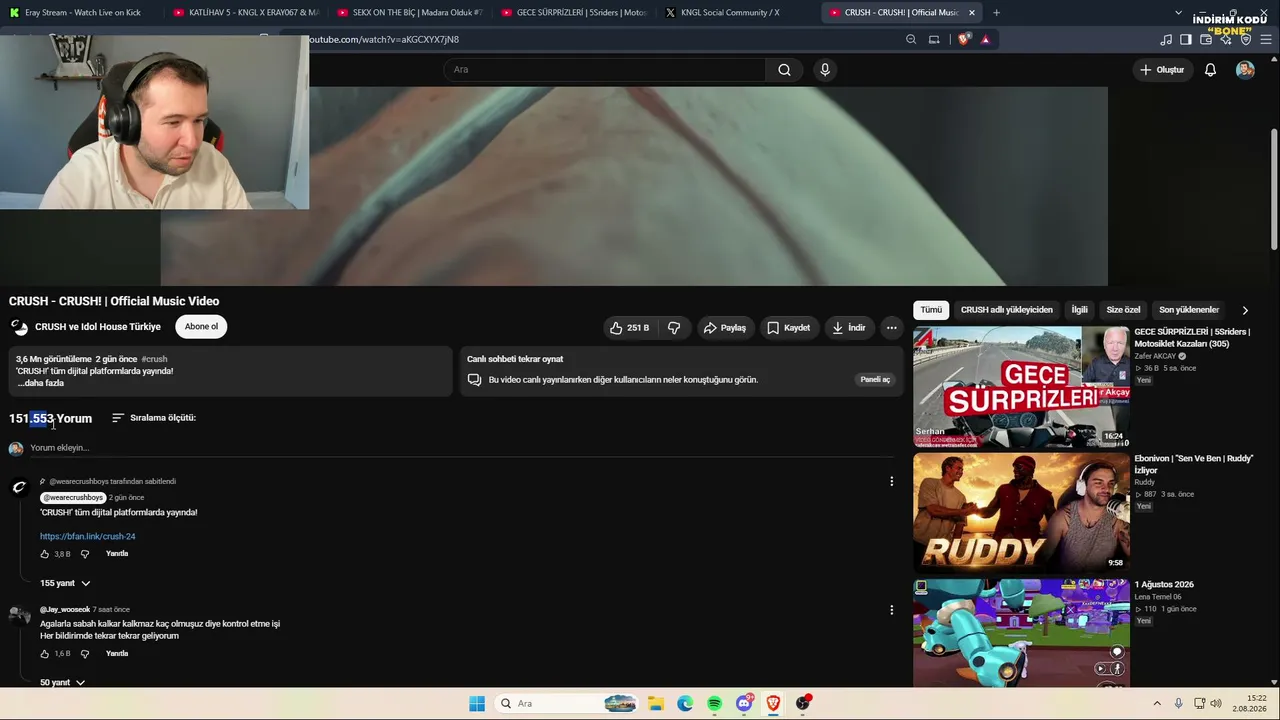Show more filter chips with right arrow
The height and width of the screenshot is (720, 1280).
(1245, 310)
